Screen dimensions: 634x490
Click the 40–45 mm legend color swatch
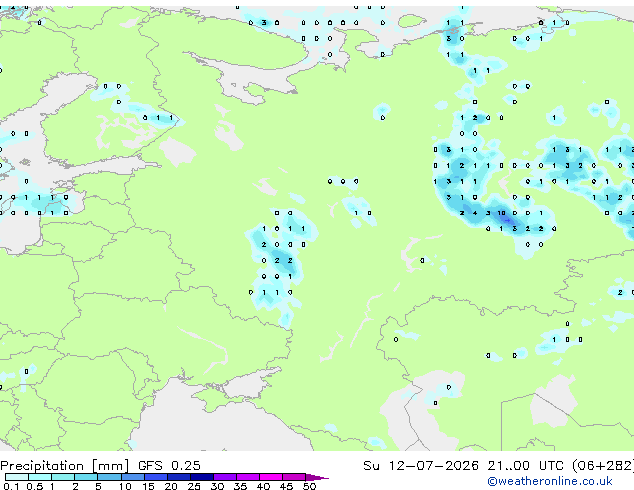(x=271, y=477)
